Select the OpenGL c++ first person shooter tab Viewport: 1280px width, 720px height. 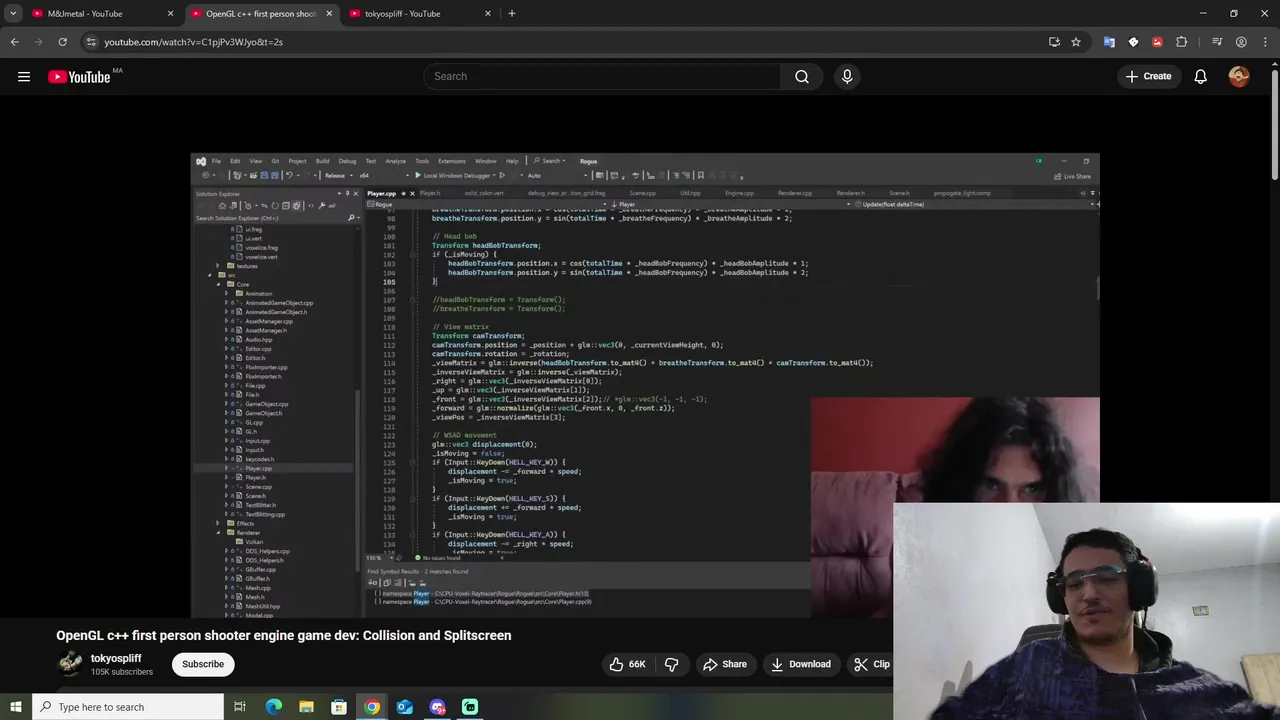tap(260, 14)
